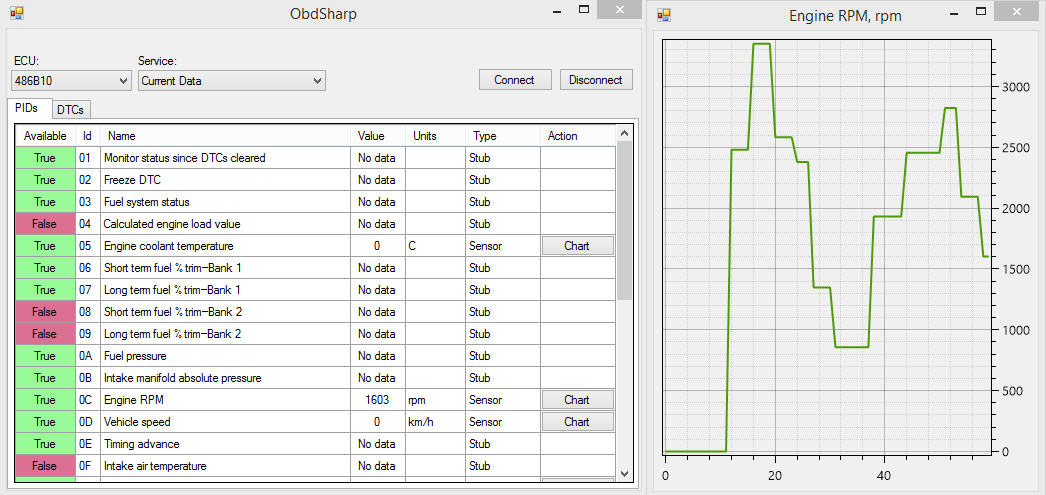
Task: Open Chart for Vehicle speed row
Action: 577,422
